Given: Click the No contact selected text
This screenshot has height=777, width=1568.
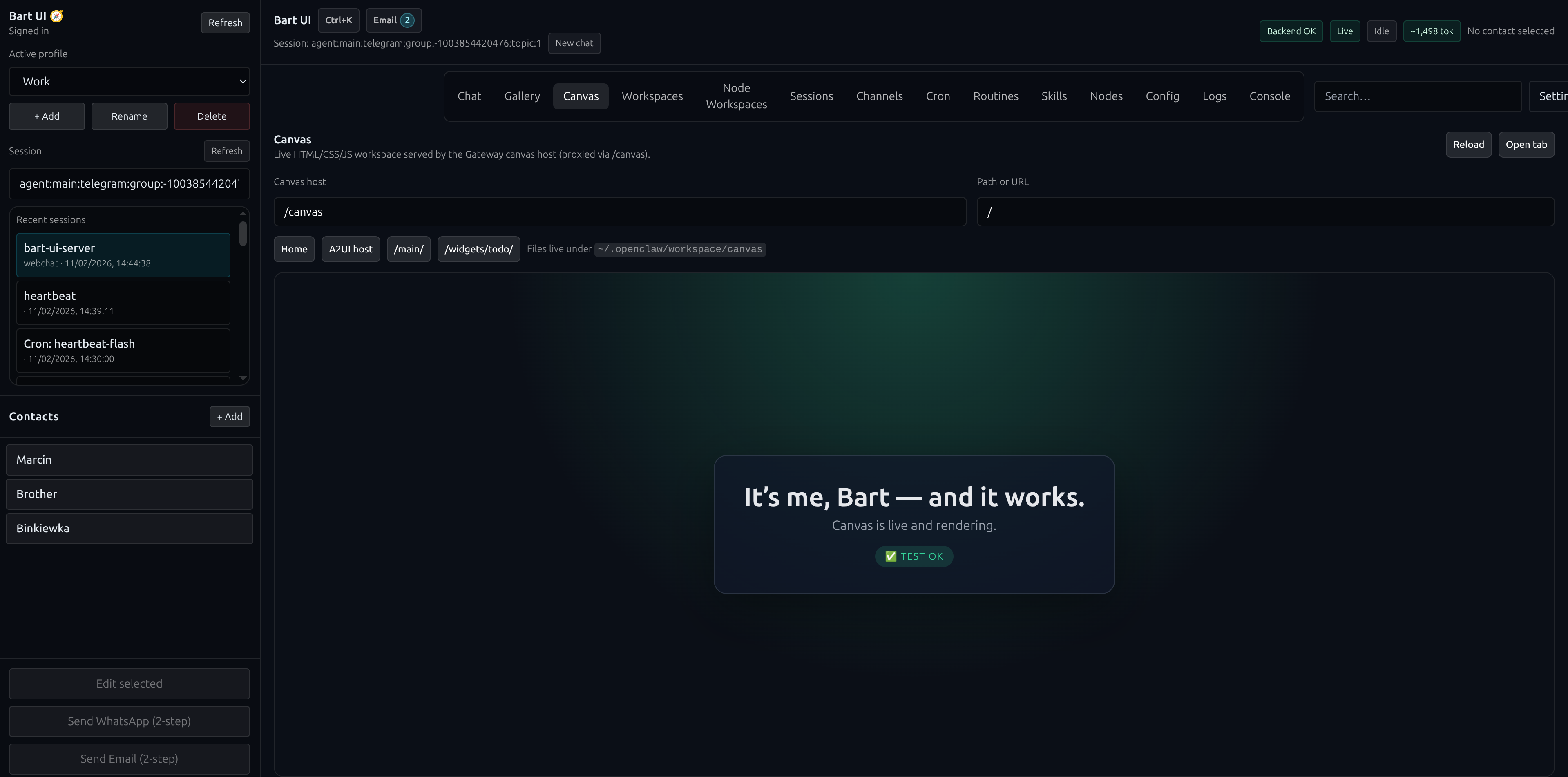Looking at the screenshot, I should [1510, 31].
